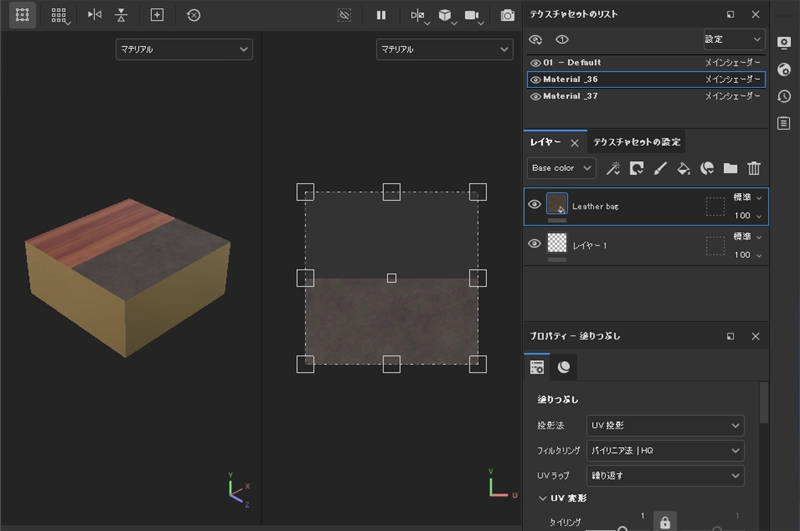Select the Material_37 texture set row

646,96
